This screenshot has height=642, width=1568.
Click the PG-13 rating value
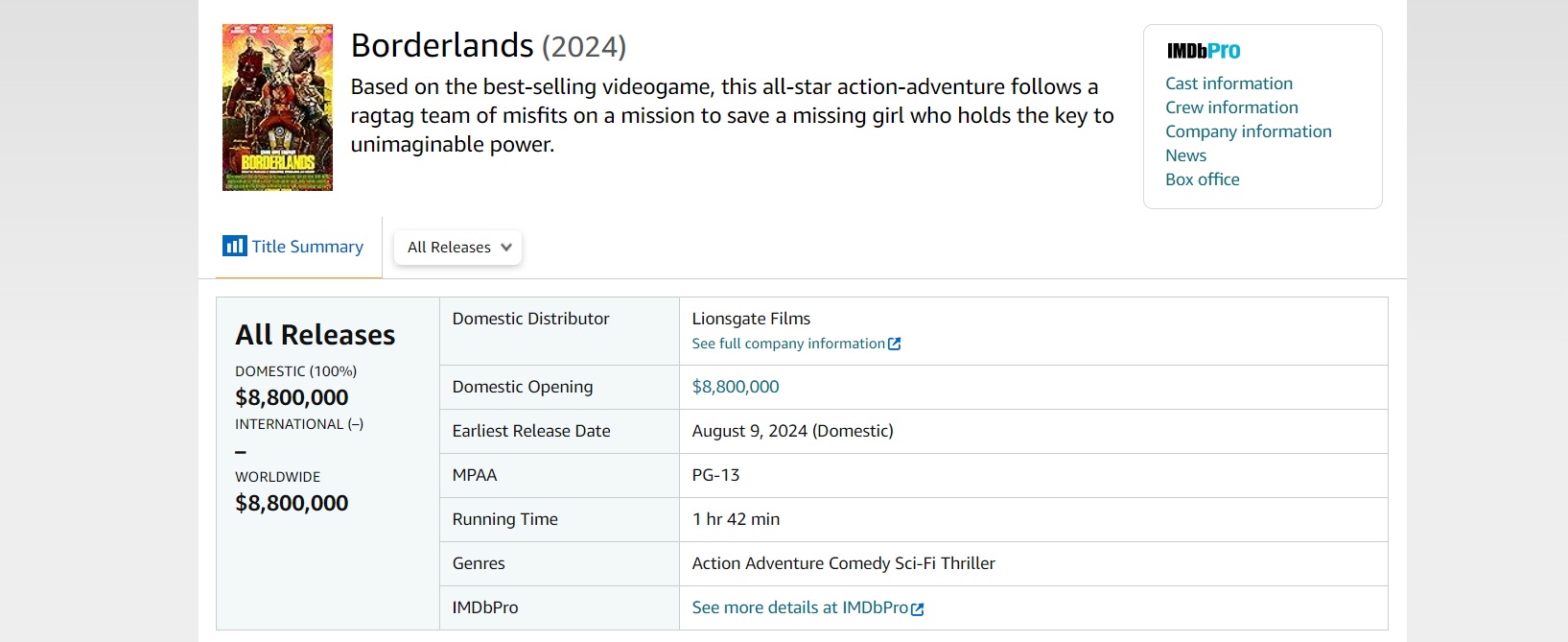point(715,475)
